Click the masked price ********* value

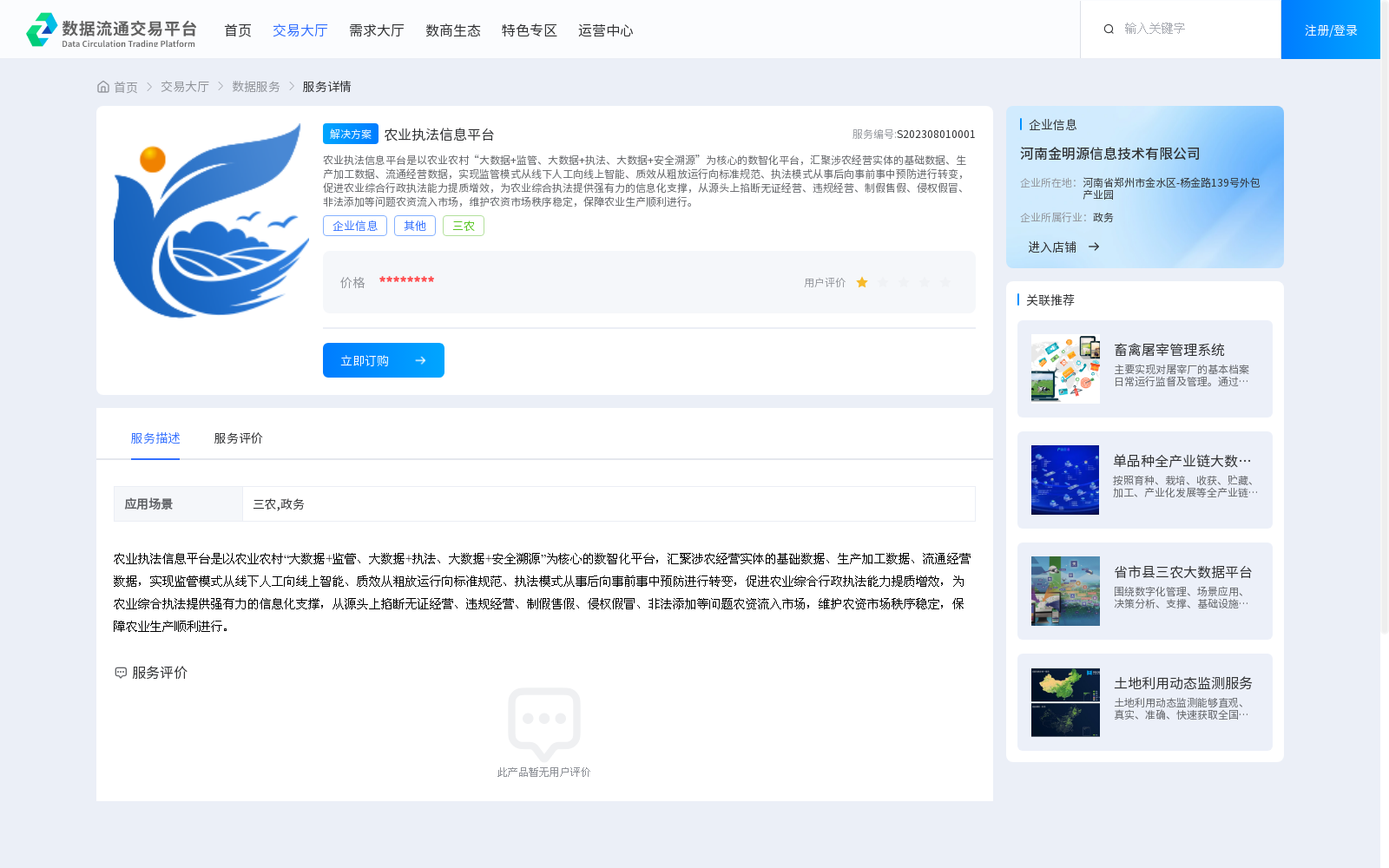[x=406, y=280]
